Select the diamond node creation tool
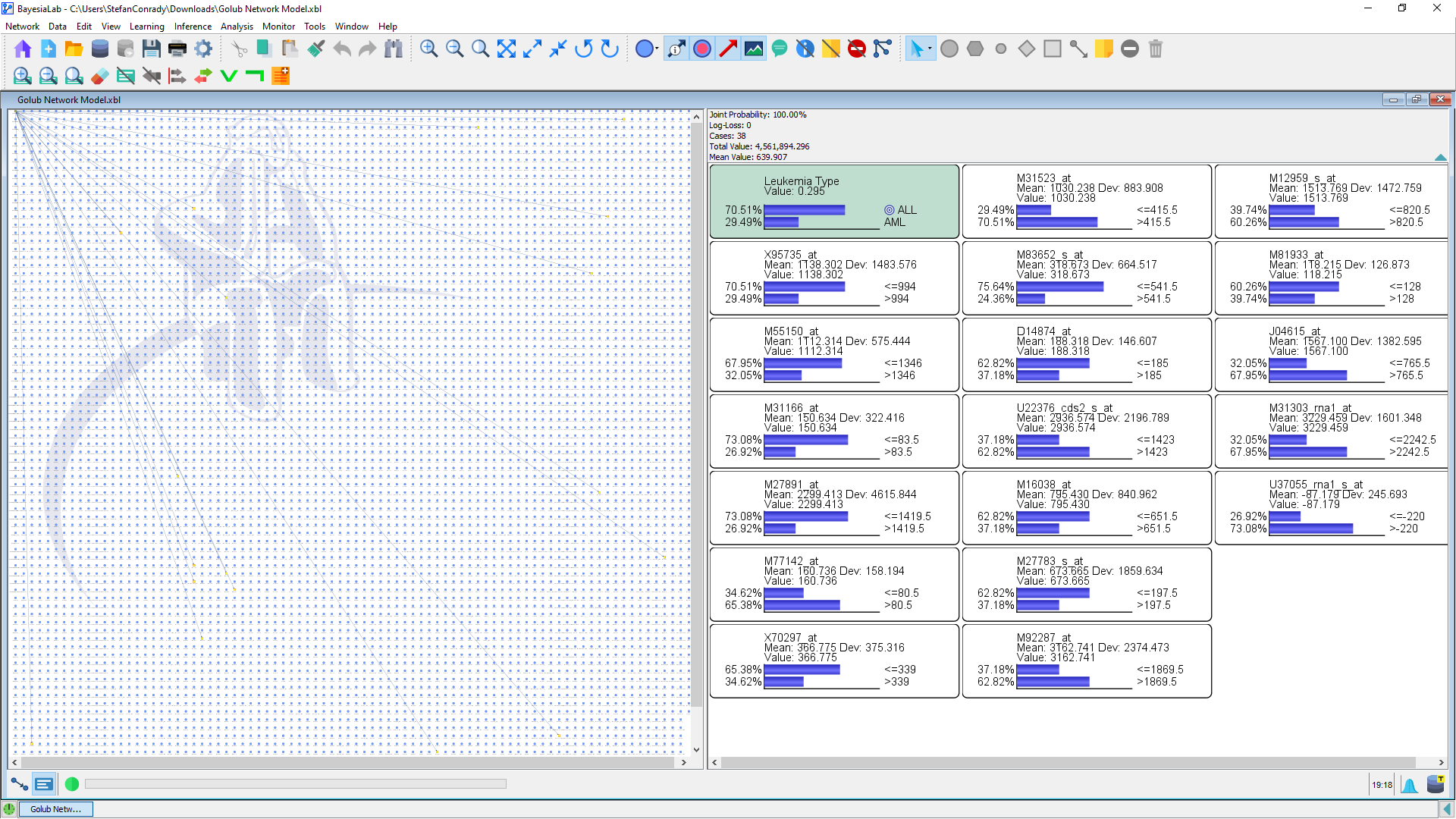 click(1026, 49)
